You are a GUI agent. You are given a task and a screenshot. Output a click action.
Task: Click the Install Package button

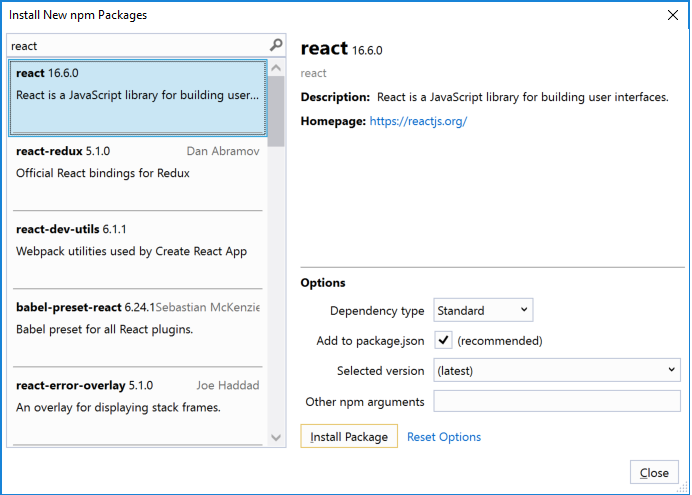[349, 437]
